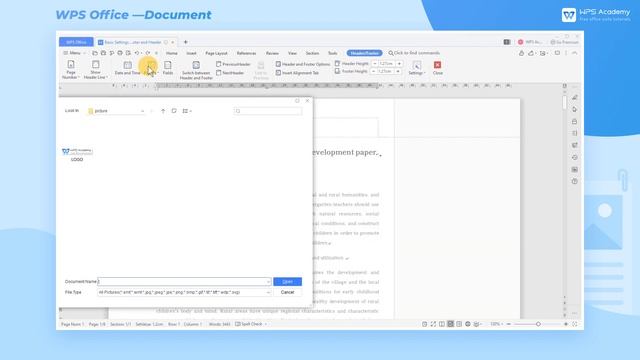Click the search box 'Click to find commands'
Viewport: 640px width, 360px height.
coord(414,53)
